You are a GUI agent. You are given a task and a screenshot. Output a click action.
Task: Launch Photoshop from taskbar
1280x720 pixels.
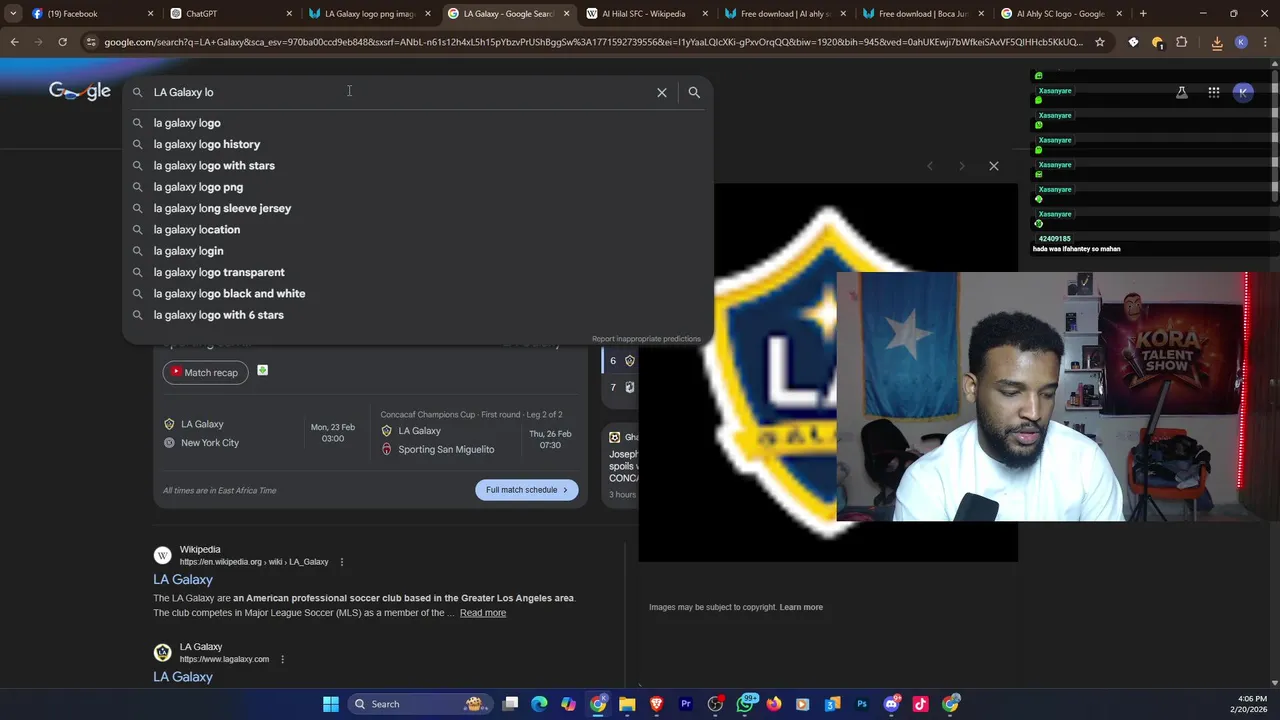[x=862, y=704]
